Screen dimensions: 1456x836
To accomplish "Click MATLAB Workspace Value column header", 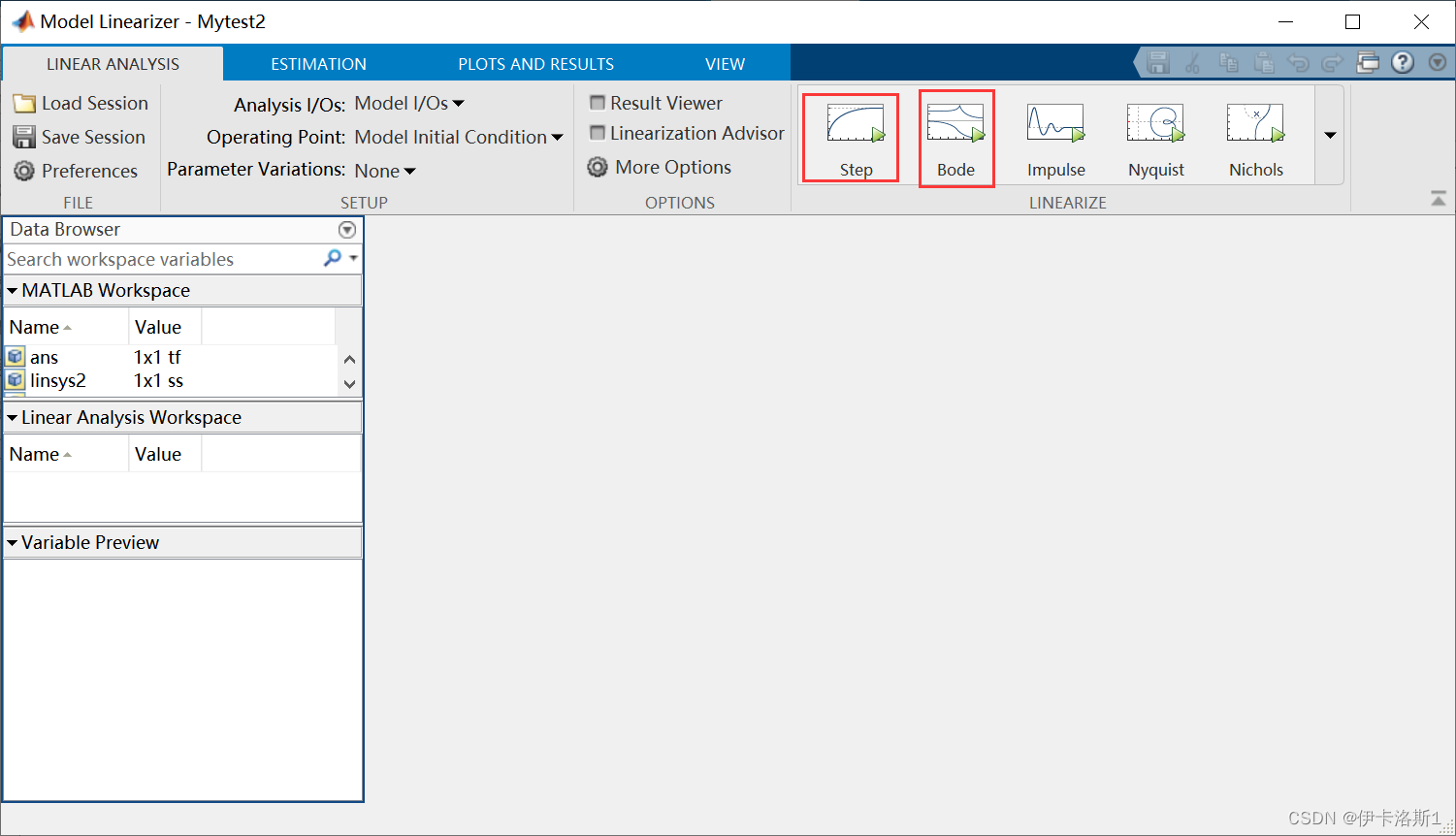I will pyautogui.click(x=165, y=327).
